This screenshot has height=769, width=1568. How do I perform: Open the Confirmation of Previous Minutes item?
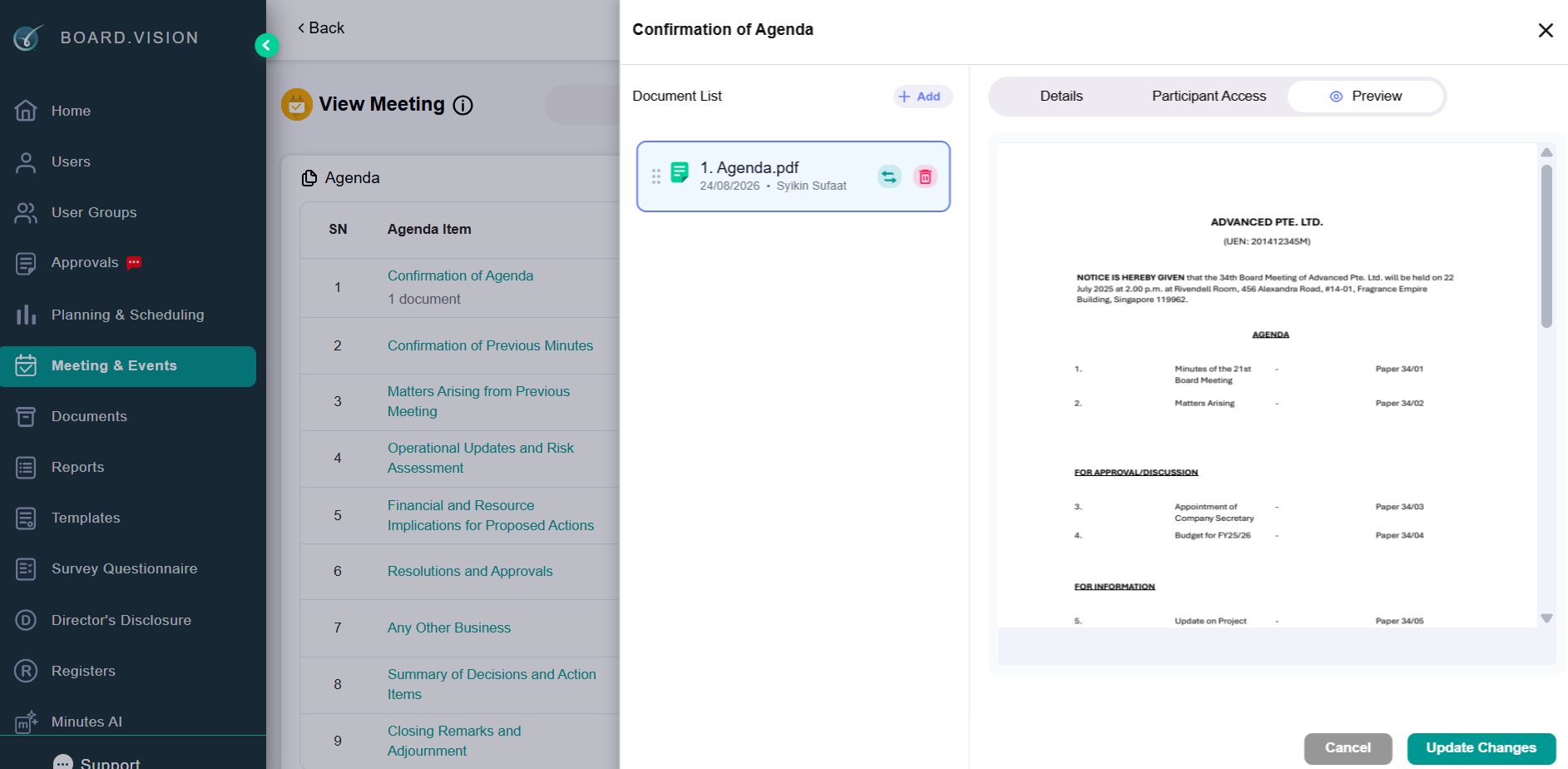[490, 345]
